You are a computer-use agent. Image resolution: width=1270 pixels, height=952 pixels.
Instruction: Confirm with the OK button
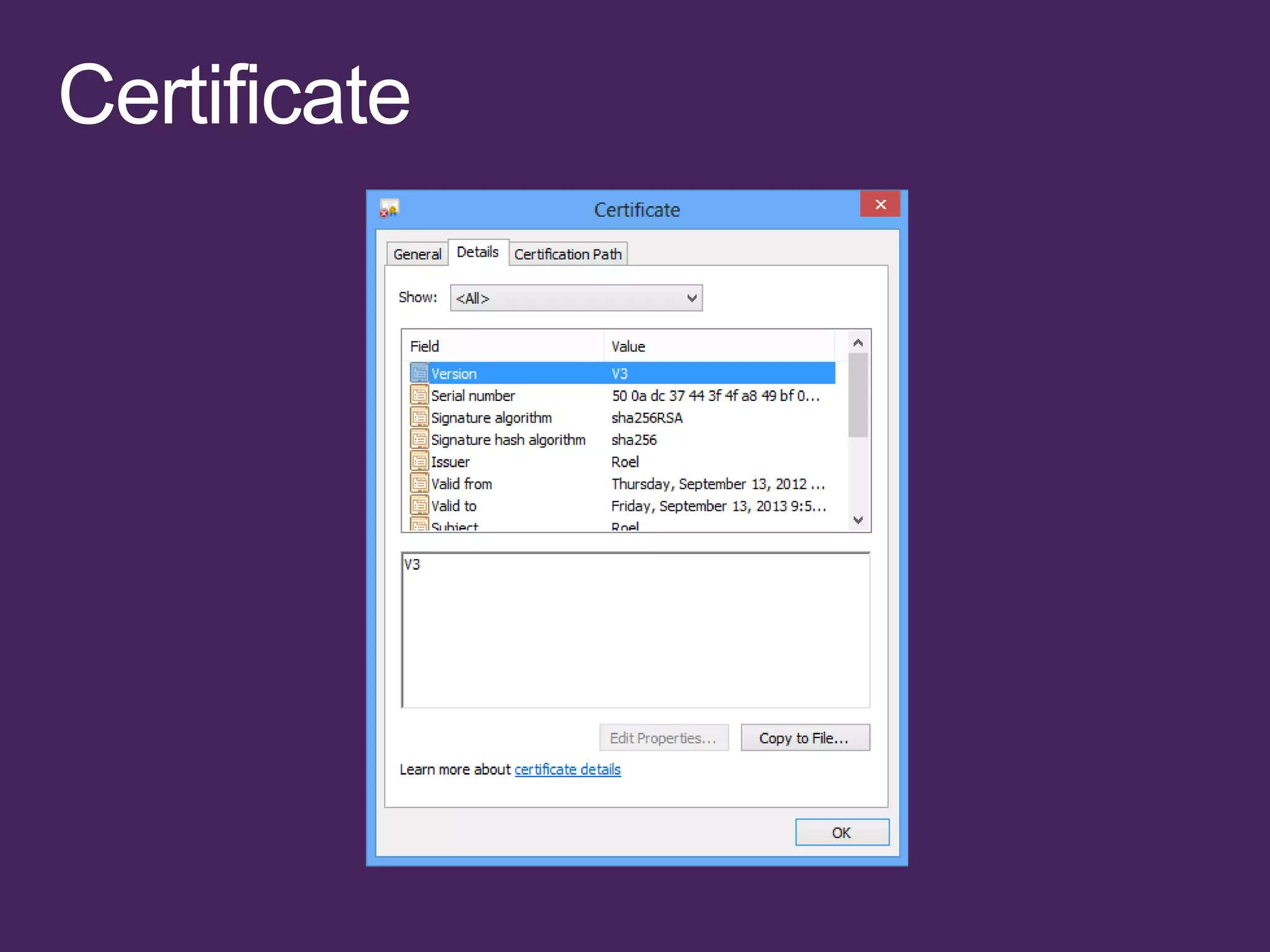841,832
